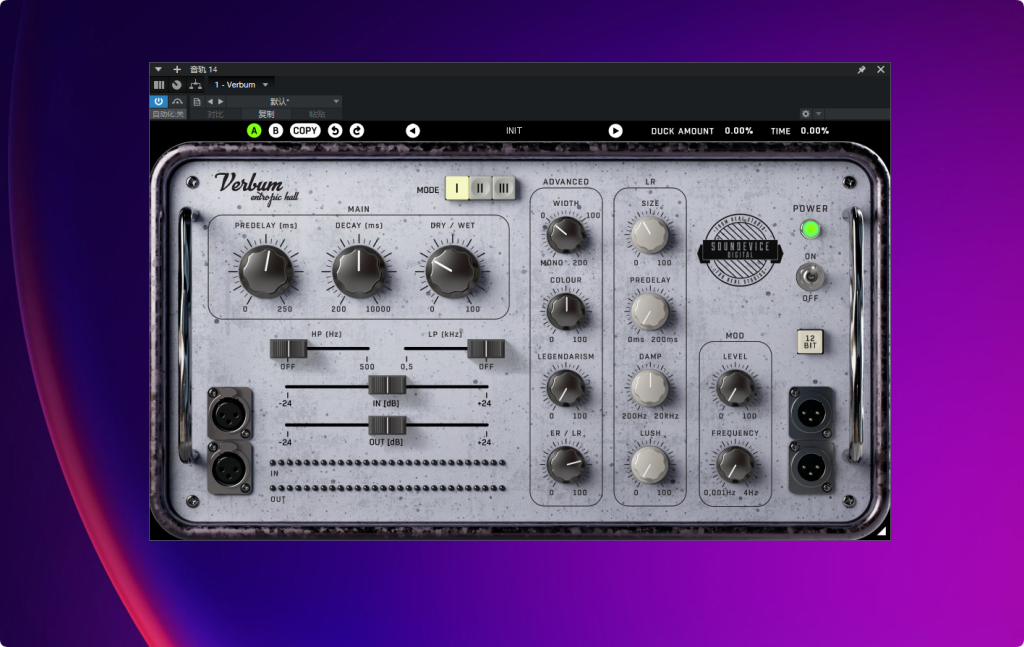Viewport: 1024px width, 647px height.
Task: Add a new insert with the plus icon
Action: [176, 69]
